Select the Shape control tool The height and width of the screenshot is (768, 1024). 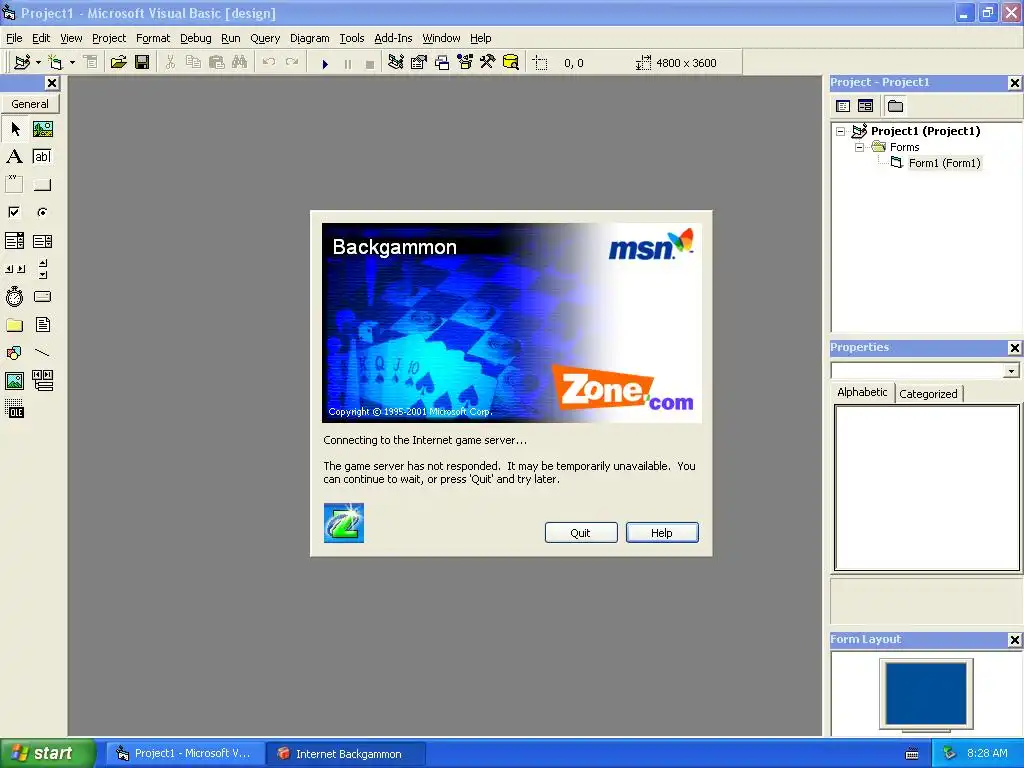point(15,353)
